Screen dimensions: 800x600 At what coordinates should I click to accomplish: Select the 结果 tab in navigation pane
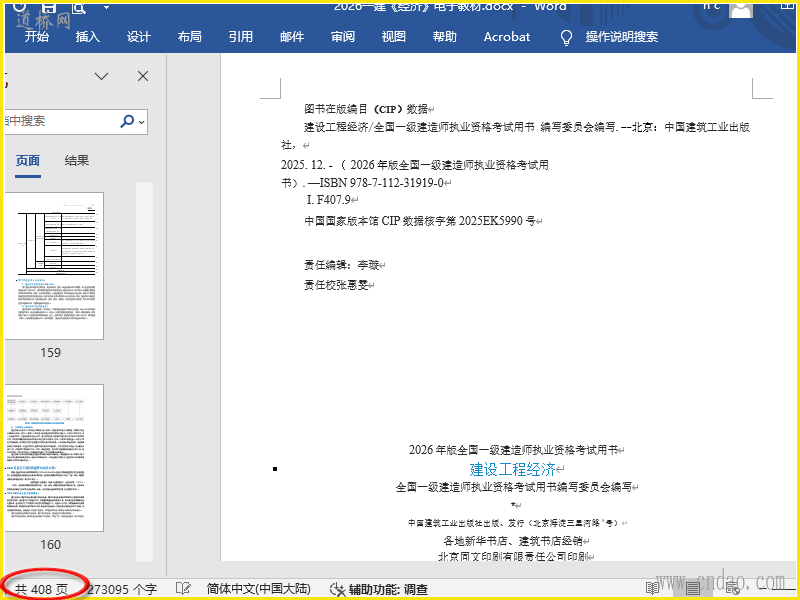pos(77,160)
